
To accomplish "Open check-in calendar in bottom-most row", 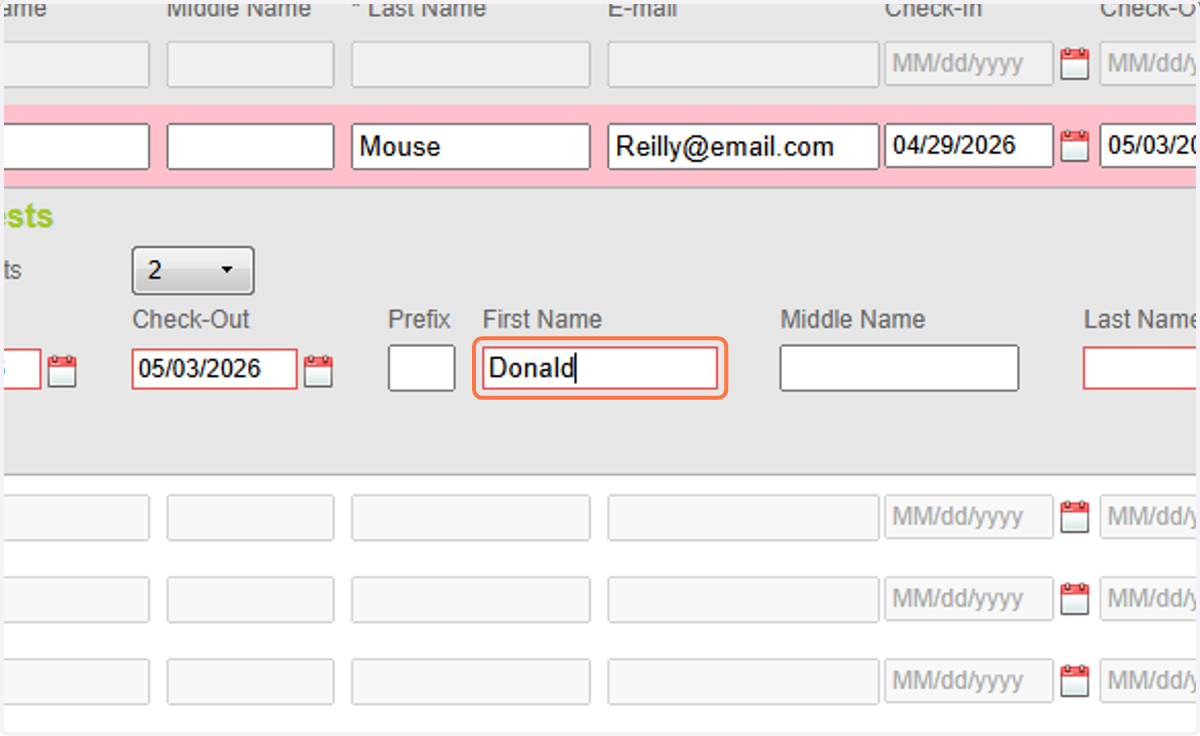I will point(1074,681).
